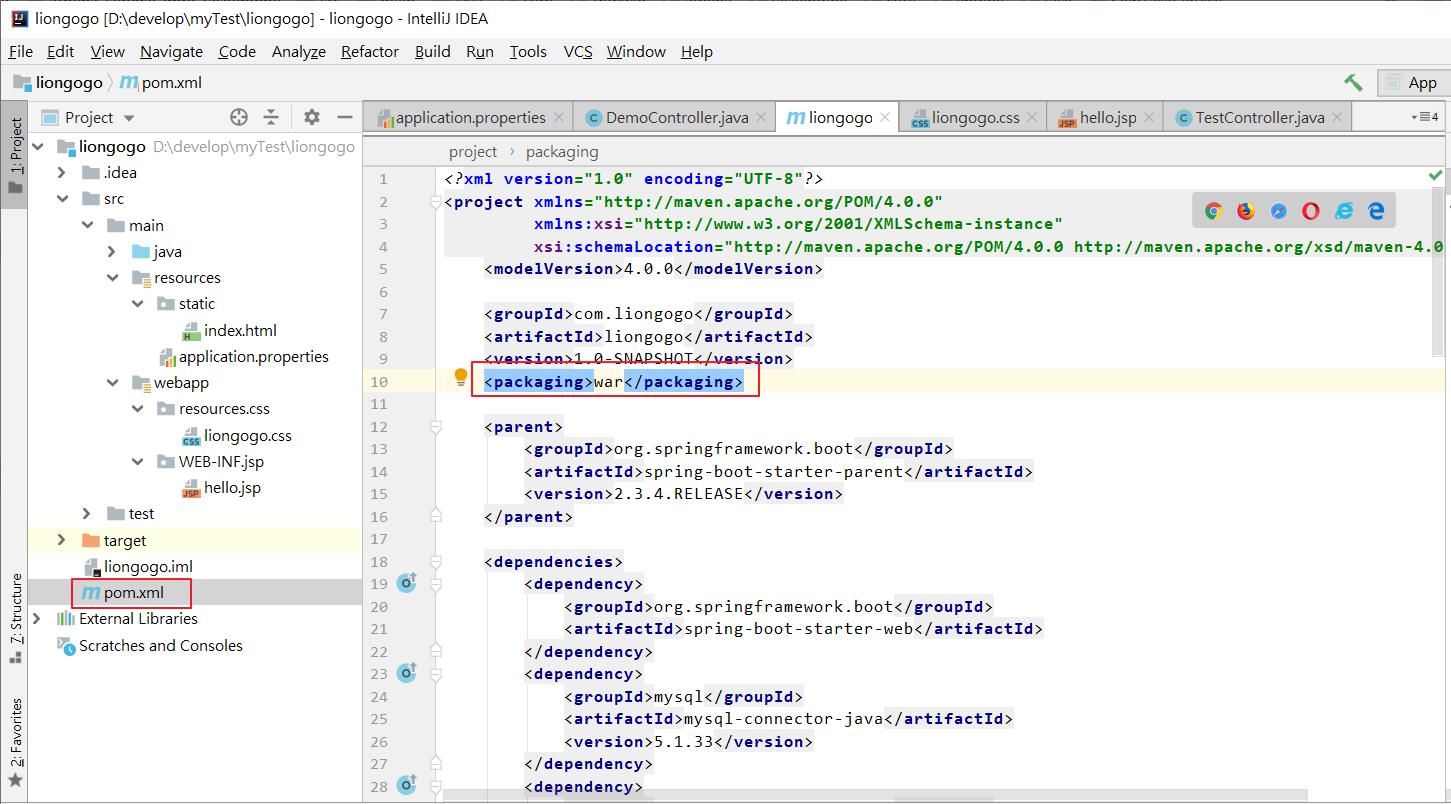Click 'packaging' in editor breadcrumb

click(562, 151)
